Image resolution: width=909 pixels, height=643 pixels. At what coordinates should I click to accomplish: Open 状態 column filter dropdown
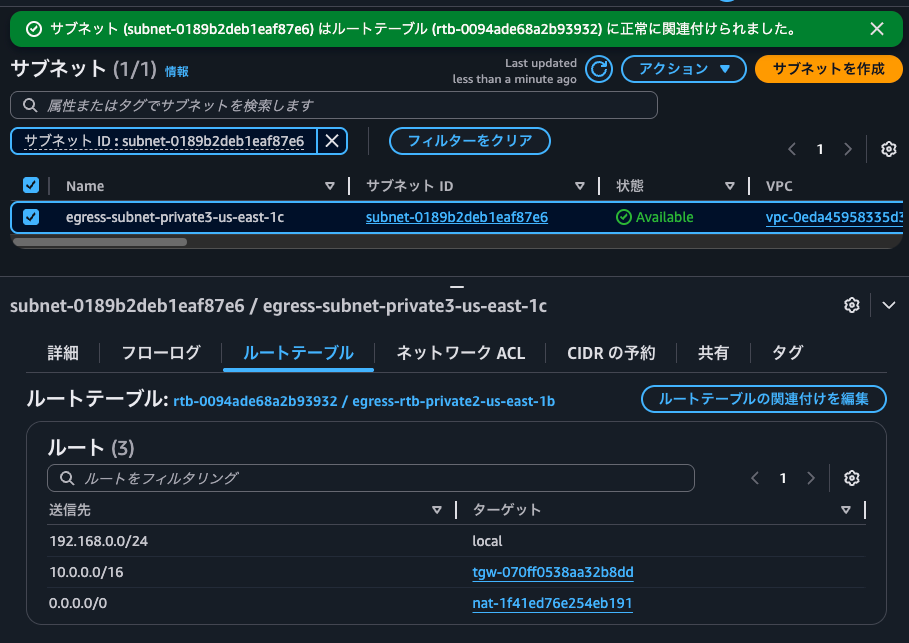pyautogui.click(x=731, y=186)
